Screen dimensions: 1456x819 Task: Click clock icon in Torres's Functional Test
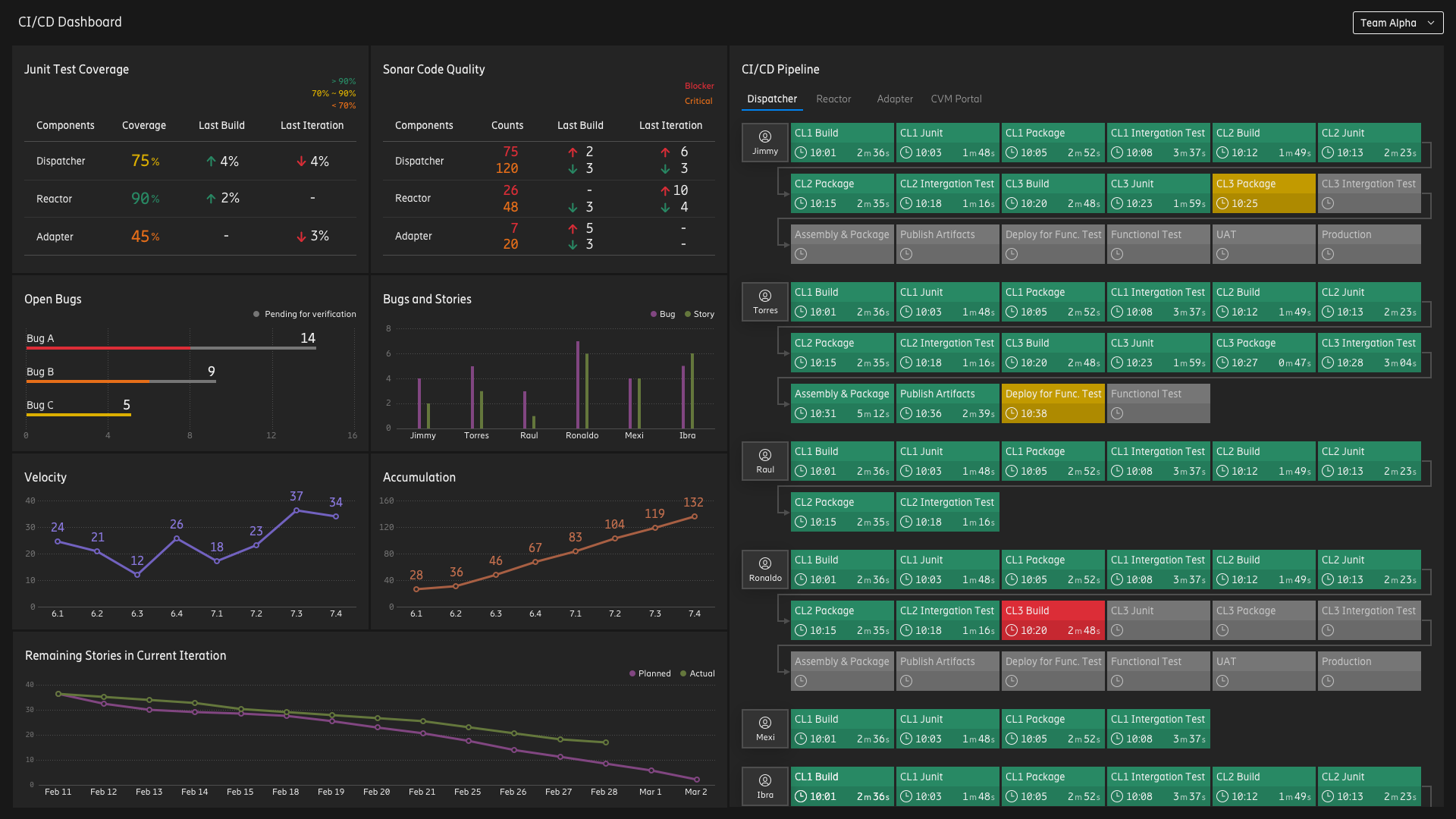[1117, 413]
